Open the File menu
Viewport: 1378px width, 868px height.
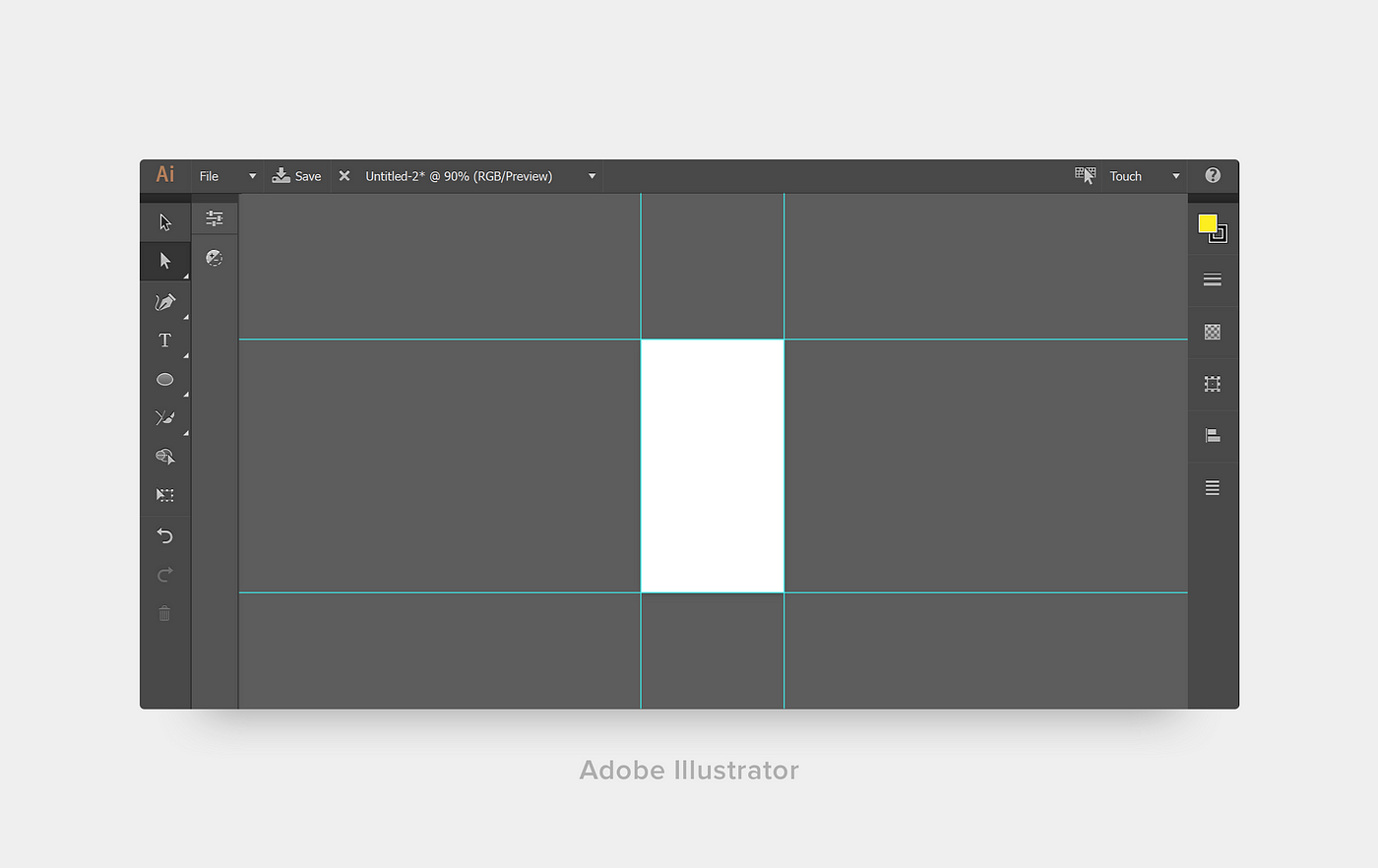(209, 176)
